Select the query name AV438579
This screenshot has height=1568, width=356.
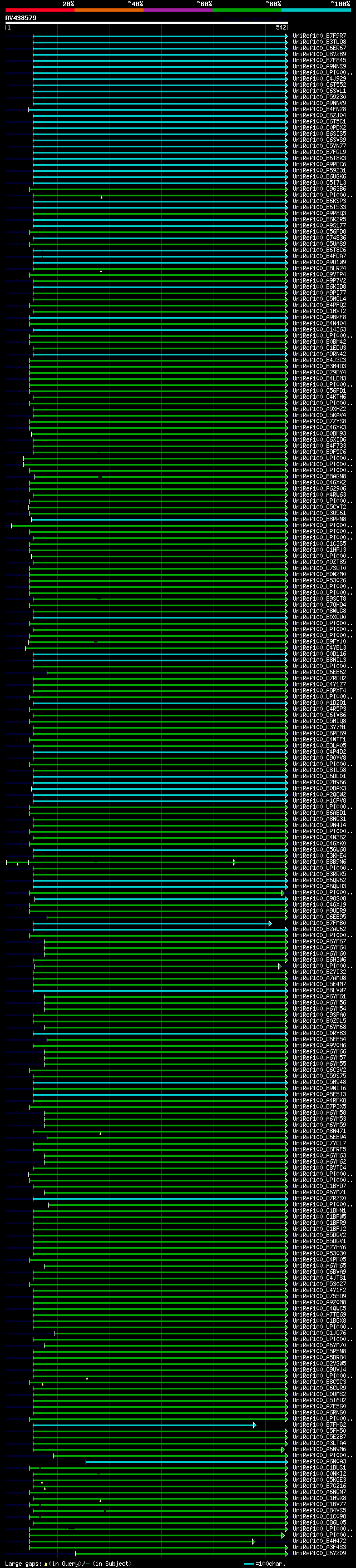click(21, 18)
